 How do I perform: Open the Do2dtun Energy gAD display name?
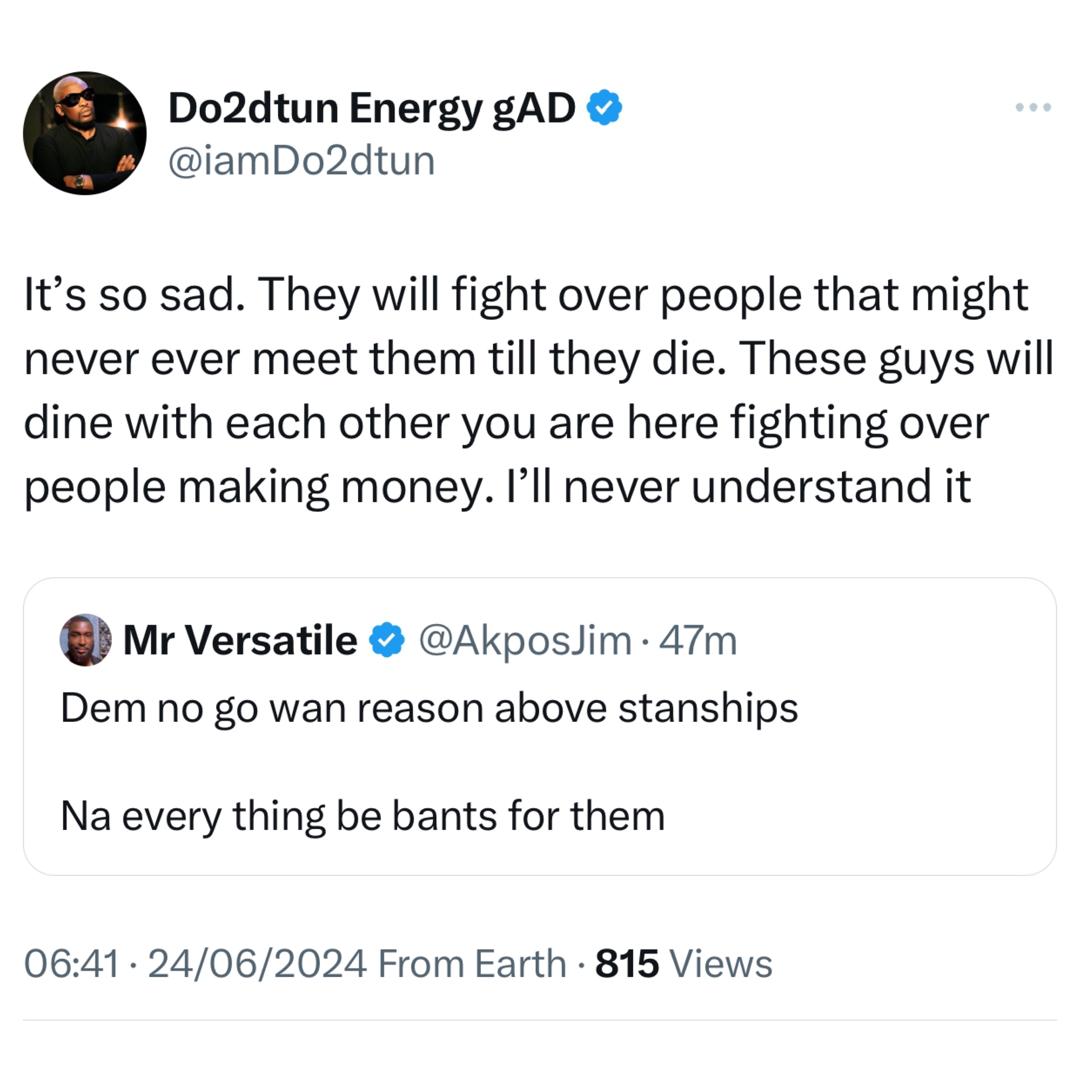pyautogui.click(x=371, y=107)
